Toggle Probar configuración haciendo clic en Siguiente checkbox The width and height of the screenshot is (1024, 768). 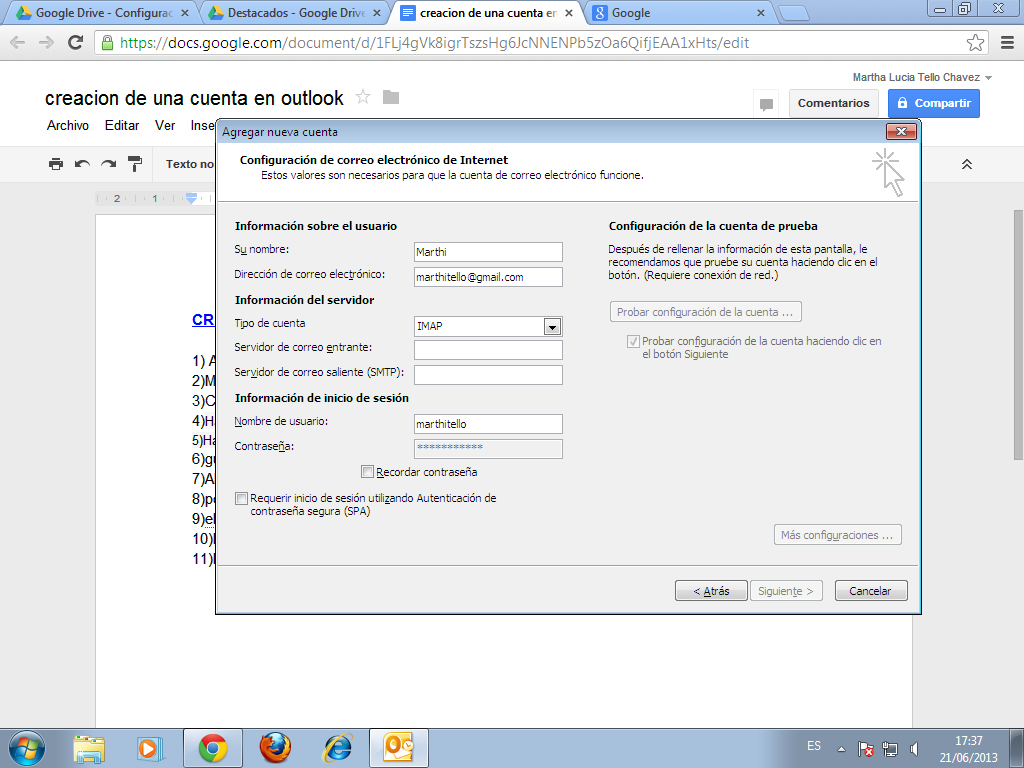click(x=633, y=341)
